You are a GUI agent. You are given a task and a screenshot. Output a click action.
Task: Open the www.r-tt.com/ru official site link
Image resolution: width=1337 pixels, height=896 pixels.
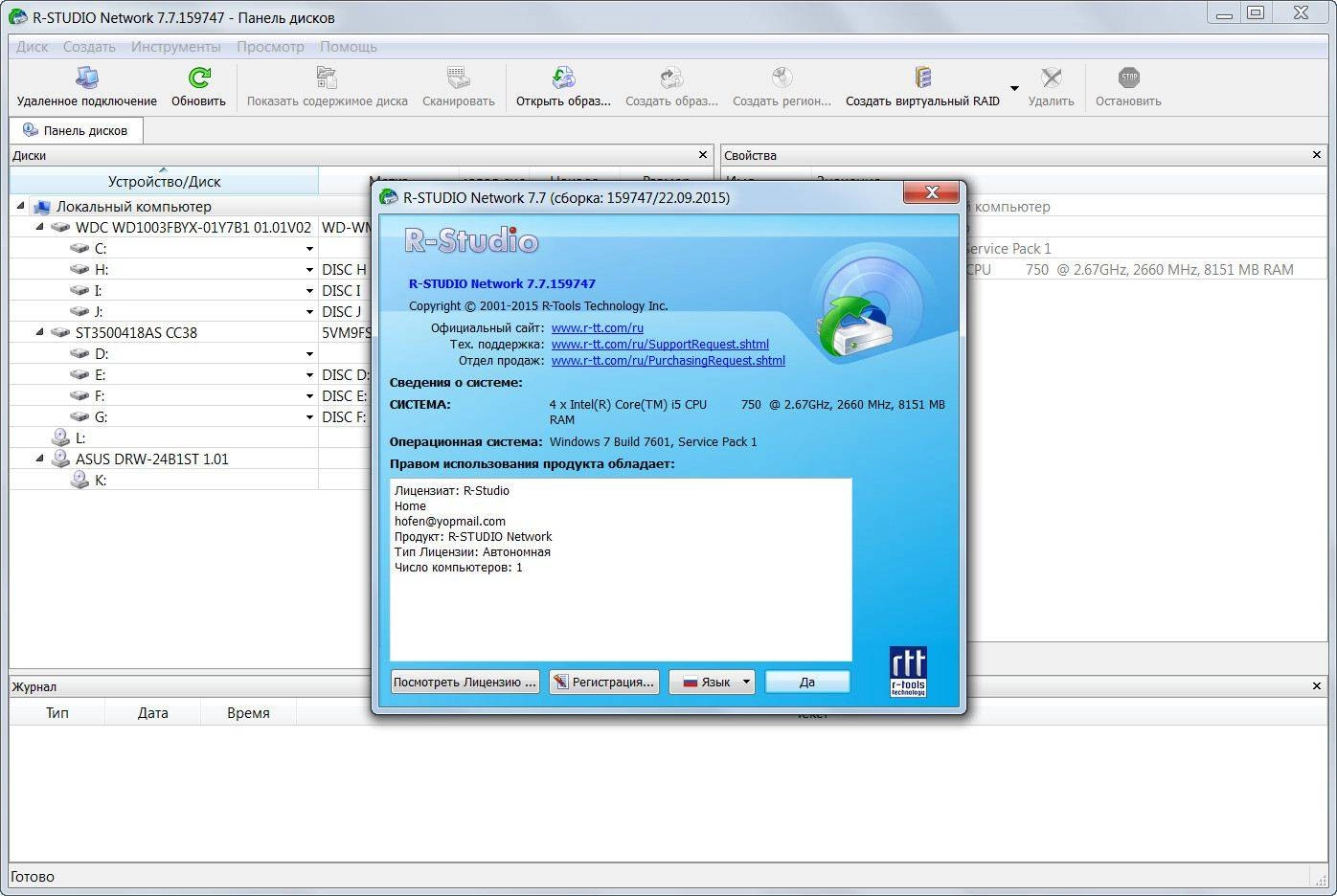[598, 327]
